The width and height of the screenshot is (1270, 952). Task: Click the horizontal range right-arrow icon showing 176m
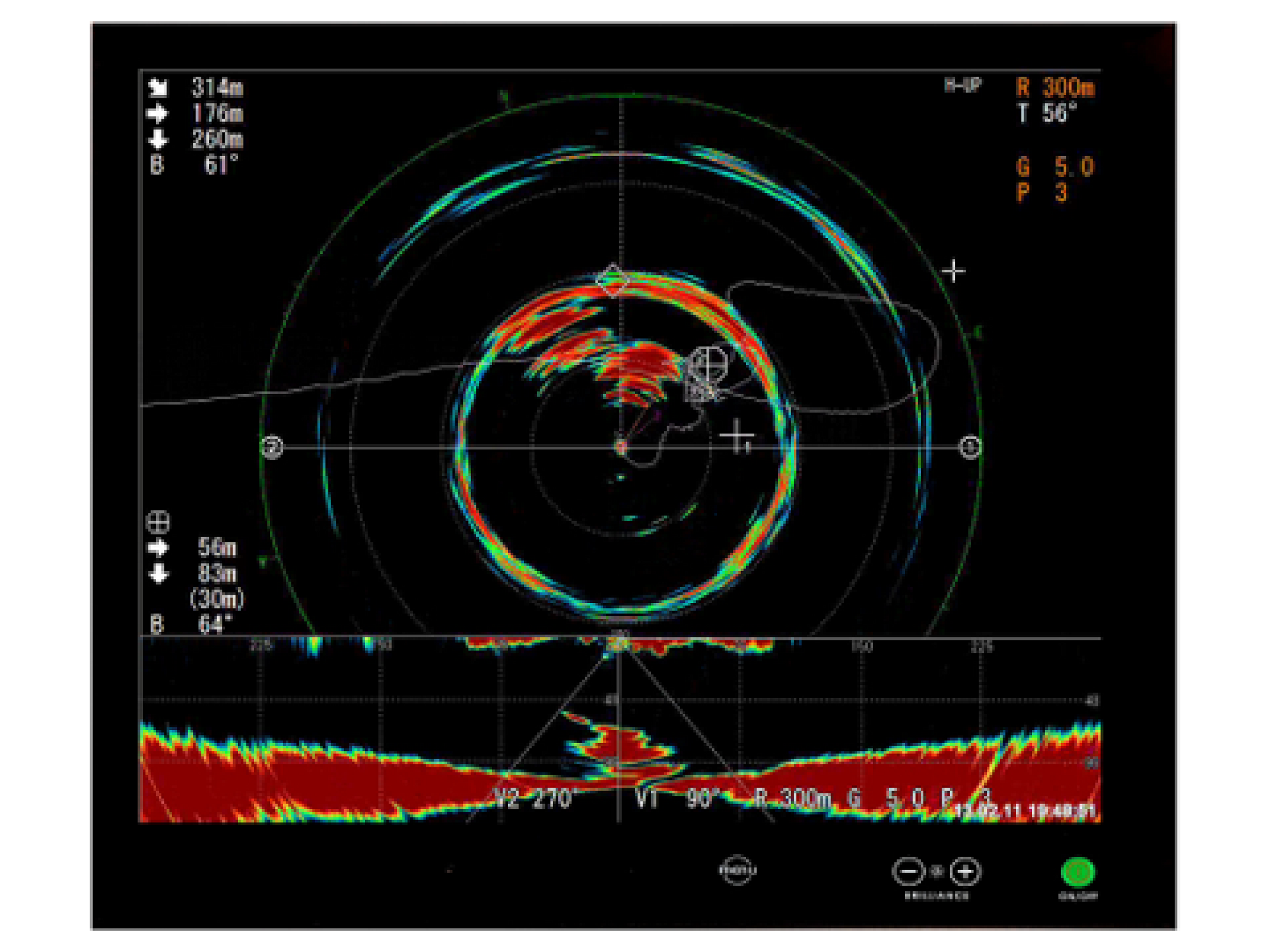click(x=157, y=114)
